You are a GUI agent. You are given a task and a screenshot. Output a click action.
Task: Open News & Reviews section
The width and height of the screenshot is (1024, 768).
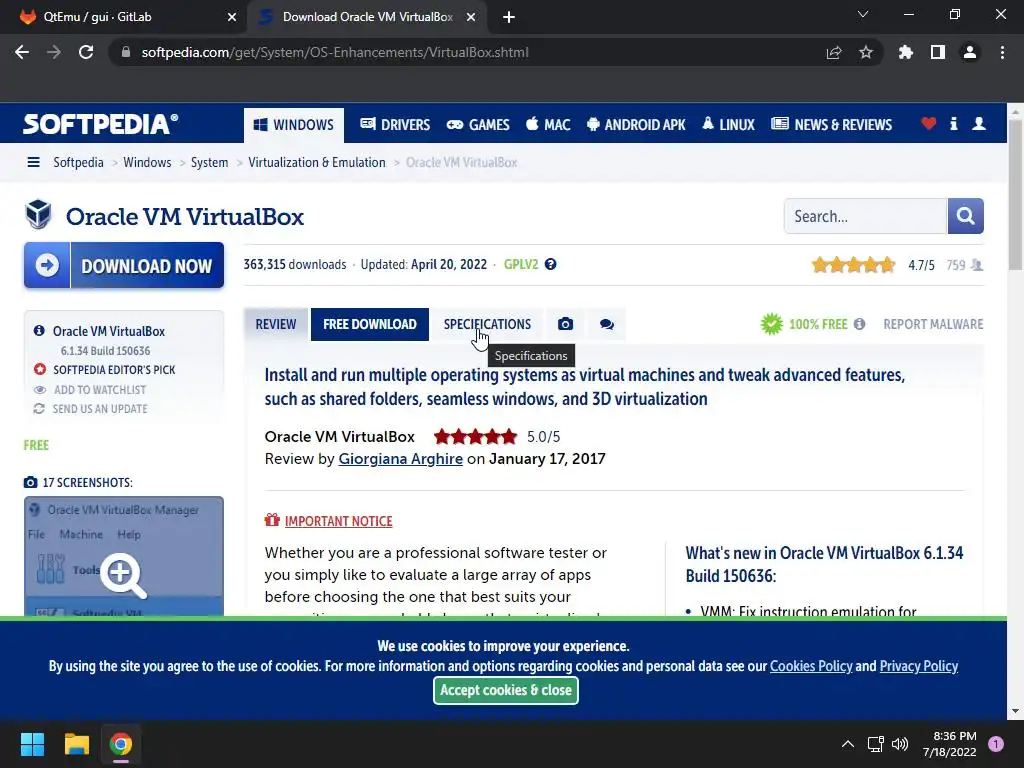[x=831, y=125]
